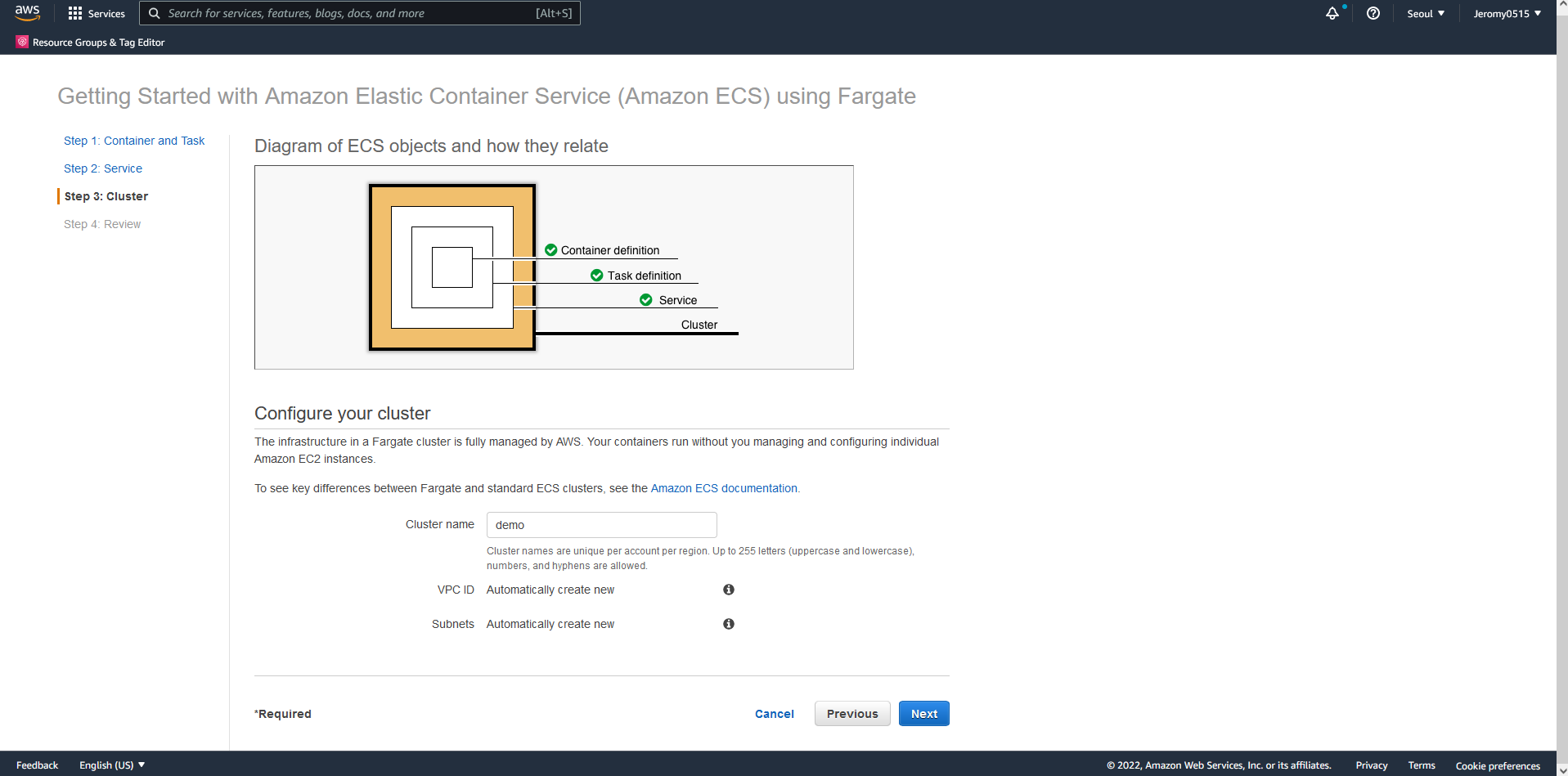1568x776 pixels.
Task: Open the Jeromy0515 account dropdown
Action: click(1507, 13)
